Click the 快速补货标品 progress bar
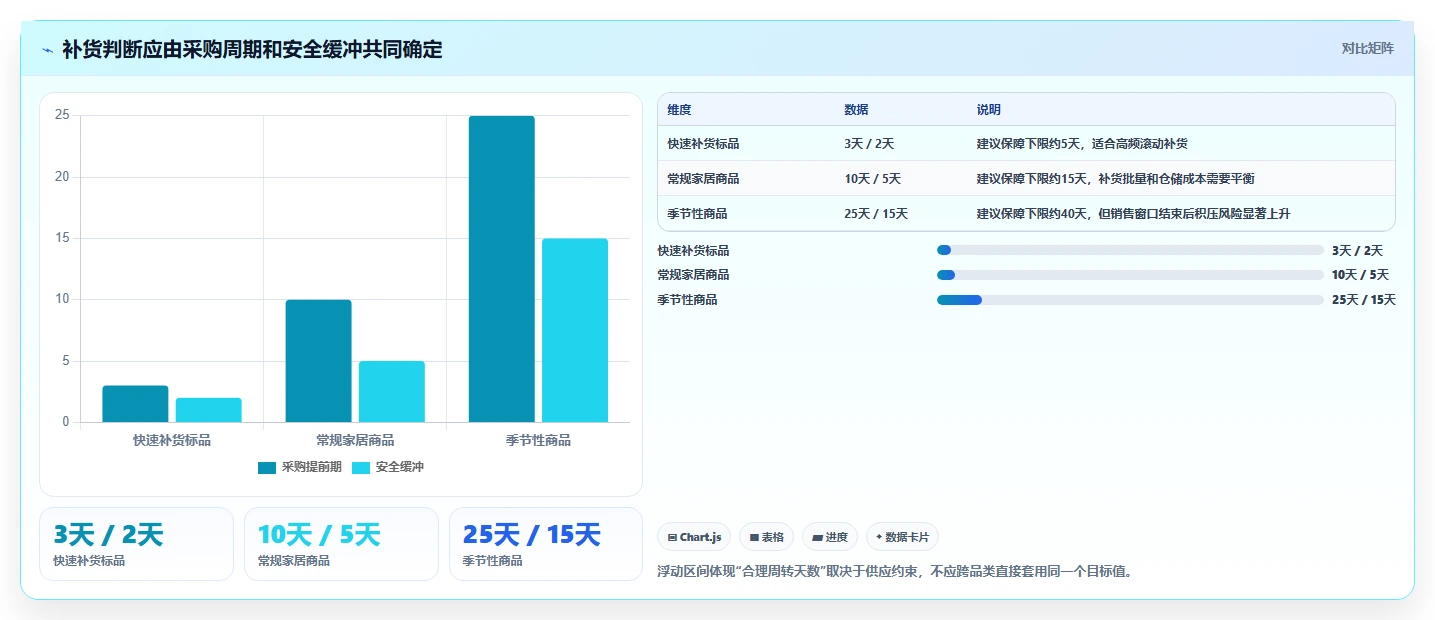Image resolution: width=1435 pixels, height=620 pixels. pyautogui.click(x=1130, y=250)
